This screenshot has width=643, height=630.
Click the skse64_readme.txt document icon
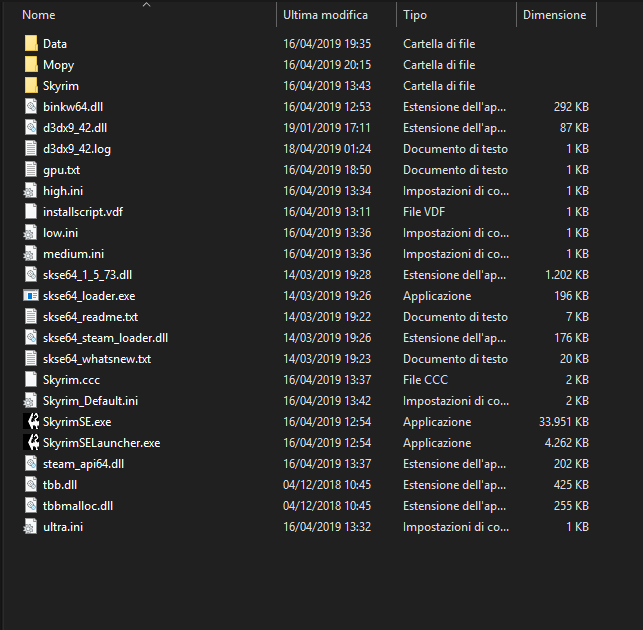tap(31, 316)
